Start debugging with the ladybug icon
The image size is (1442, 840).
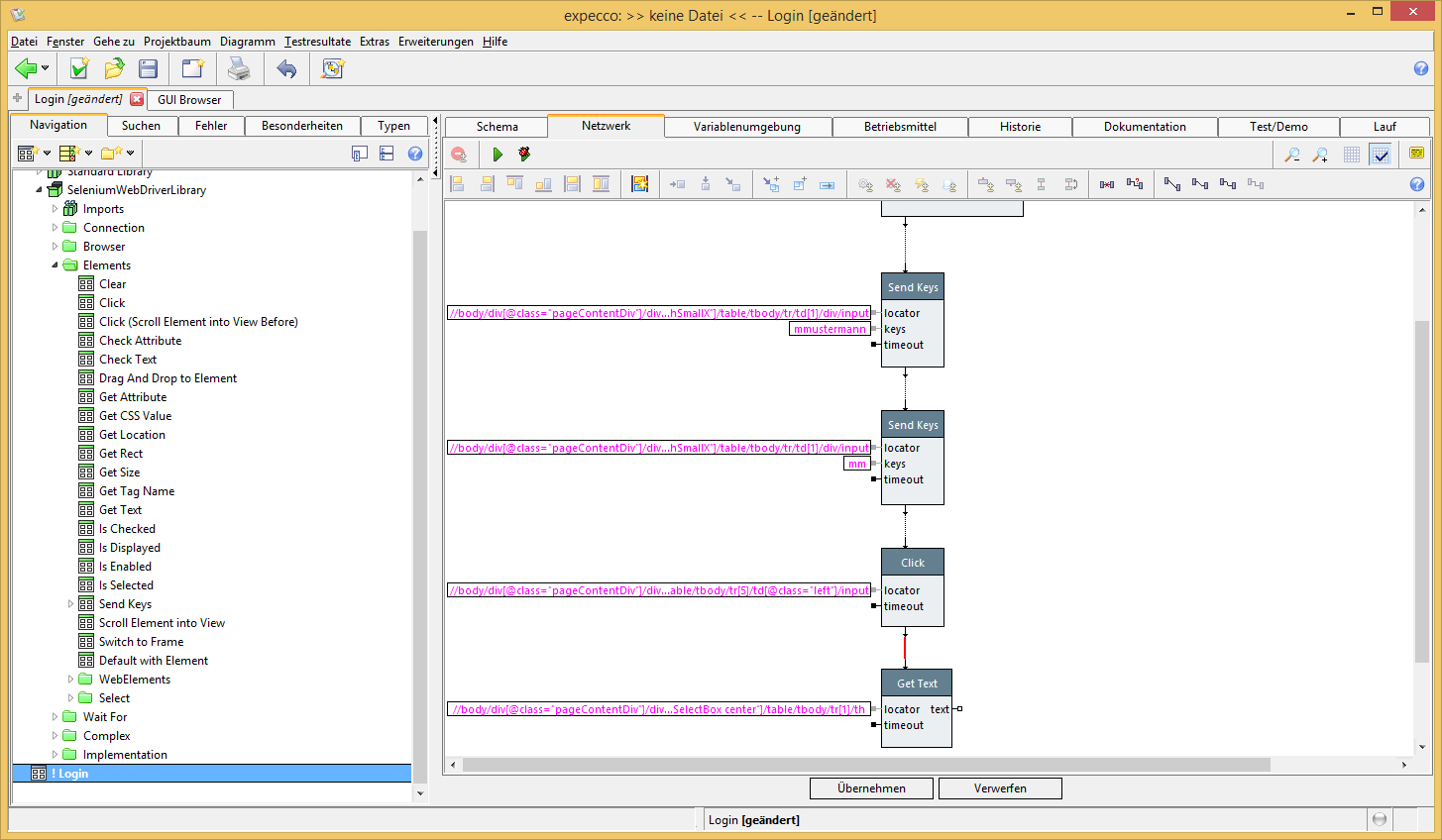(x=524, y=155)
